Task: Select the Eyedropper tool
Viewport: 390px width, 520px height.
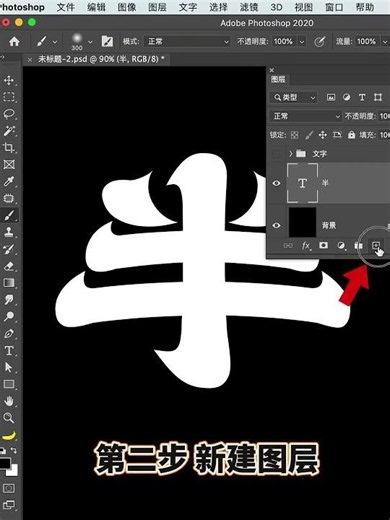Action: click(9, 181)
